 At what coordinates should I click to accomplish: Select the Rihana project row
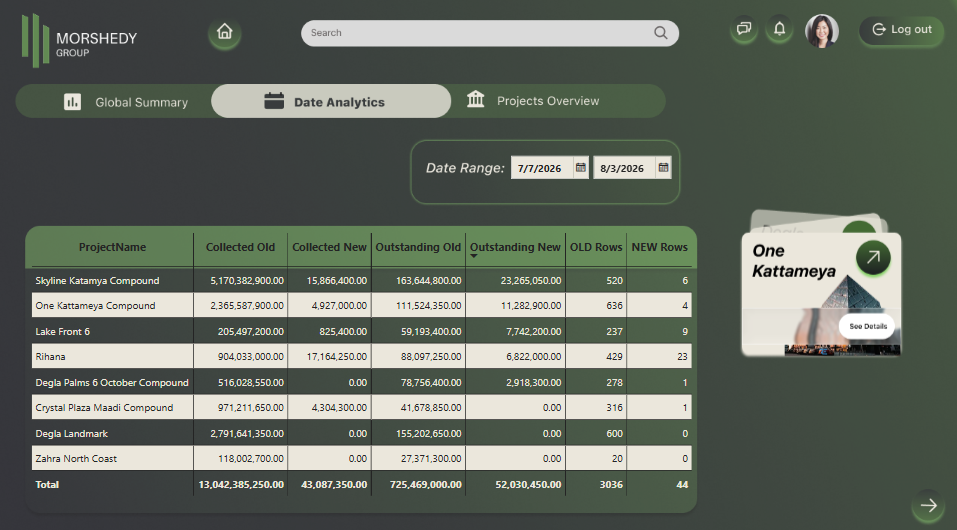[x=361, y=356]
